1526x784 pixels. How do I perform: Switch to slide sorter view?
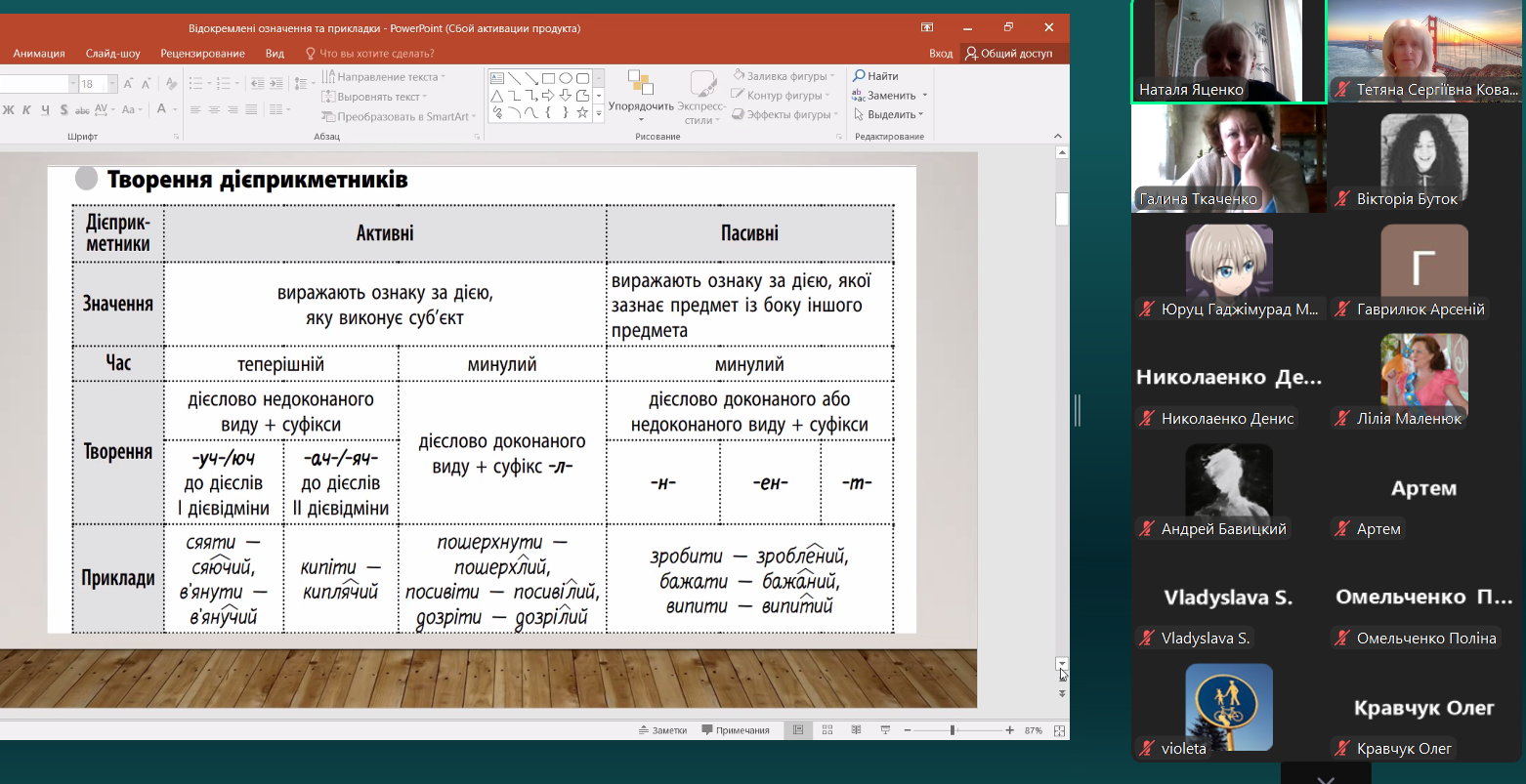[x=827, y=730]
